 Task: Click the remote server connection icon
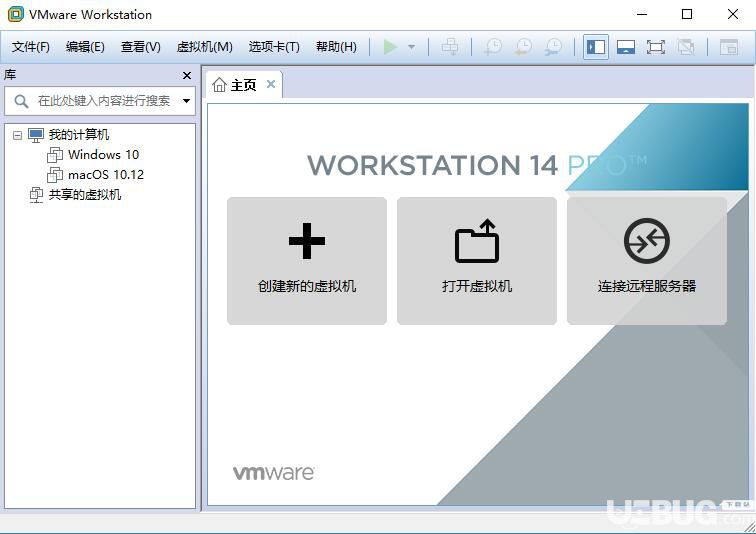tap(647, 240)
